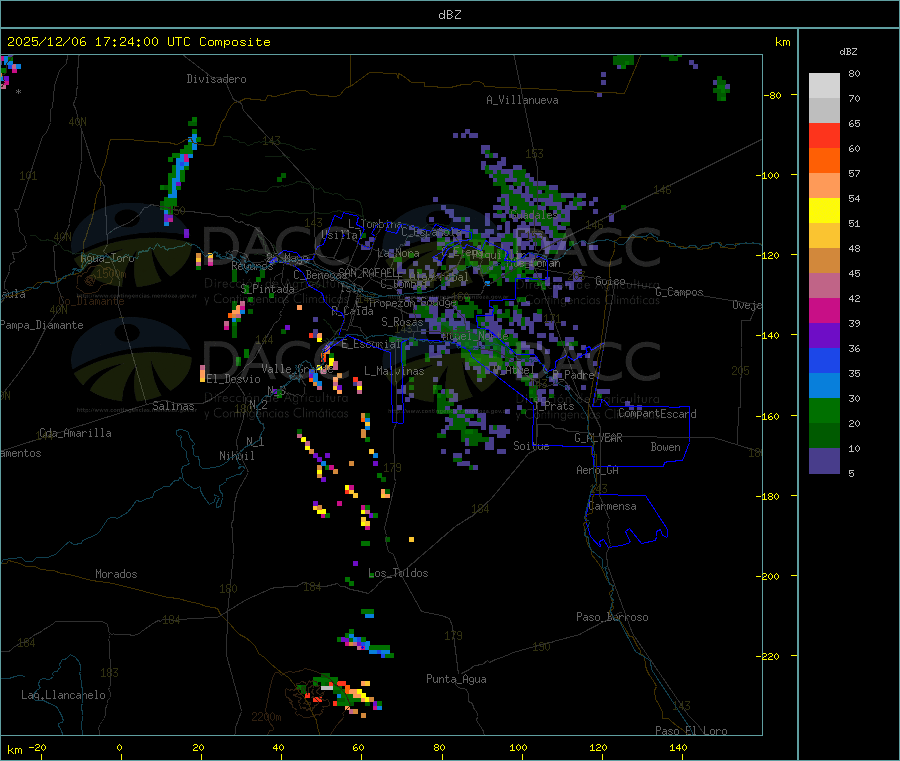Viewport: 900px width, 761px height.
Task: Select the L_Malvinas location label
Action: click(394, 371)
